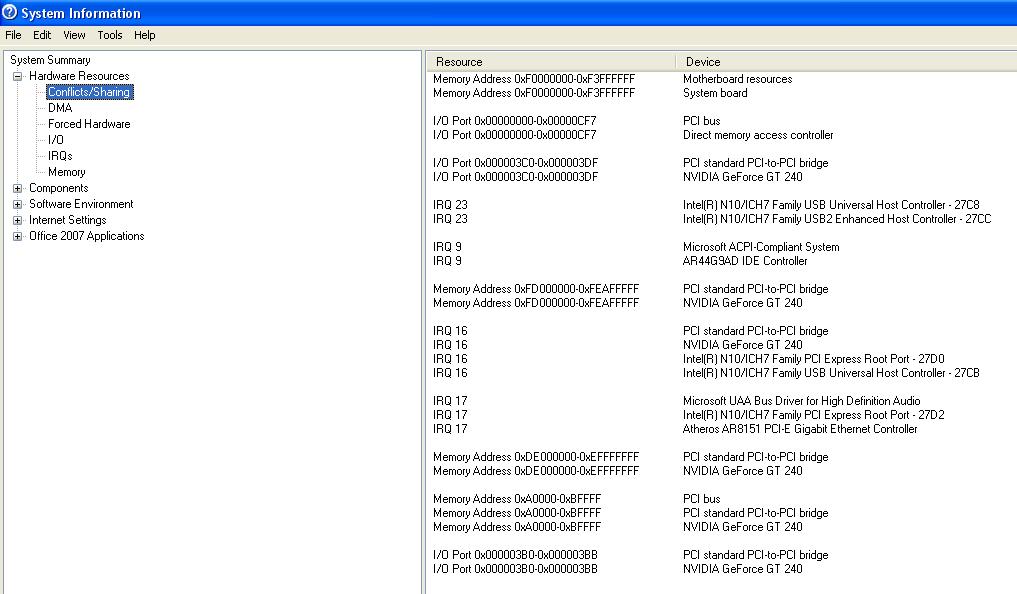Select the IRQs tree item
Viewport: 1017px width, 594px height.
click(60, 156)
